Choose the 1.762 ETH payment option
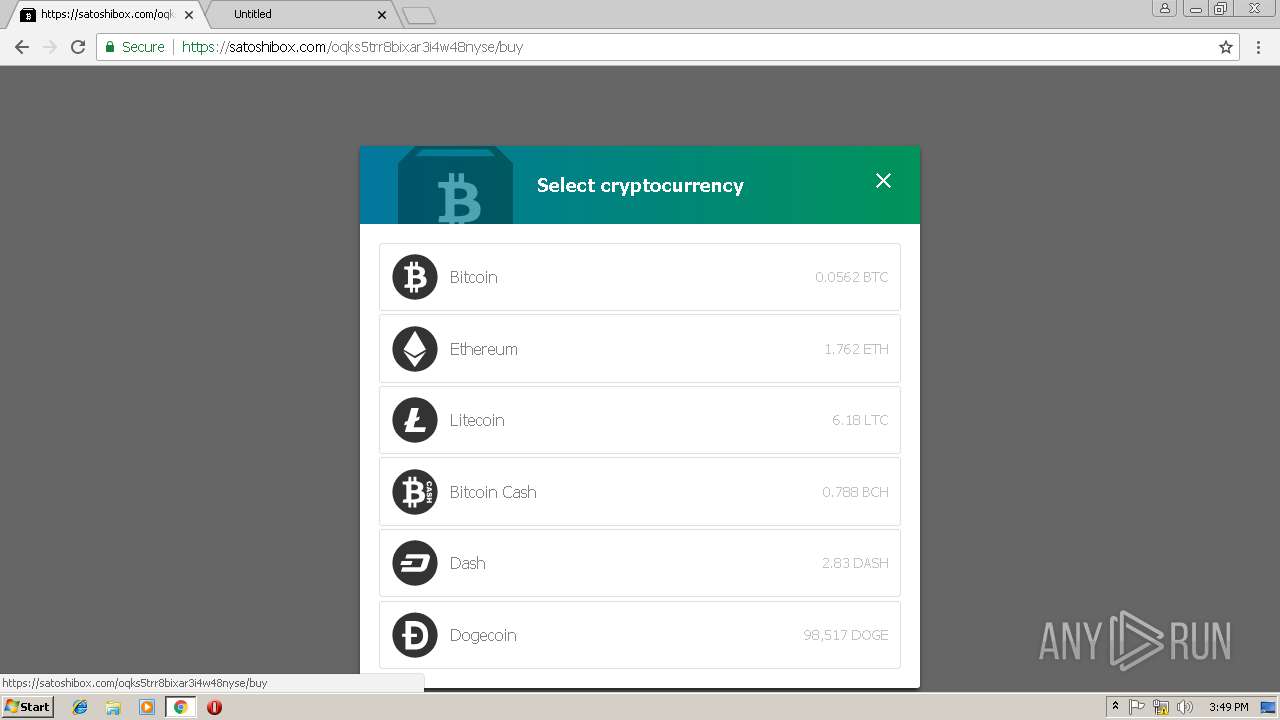 856,349
